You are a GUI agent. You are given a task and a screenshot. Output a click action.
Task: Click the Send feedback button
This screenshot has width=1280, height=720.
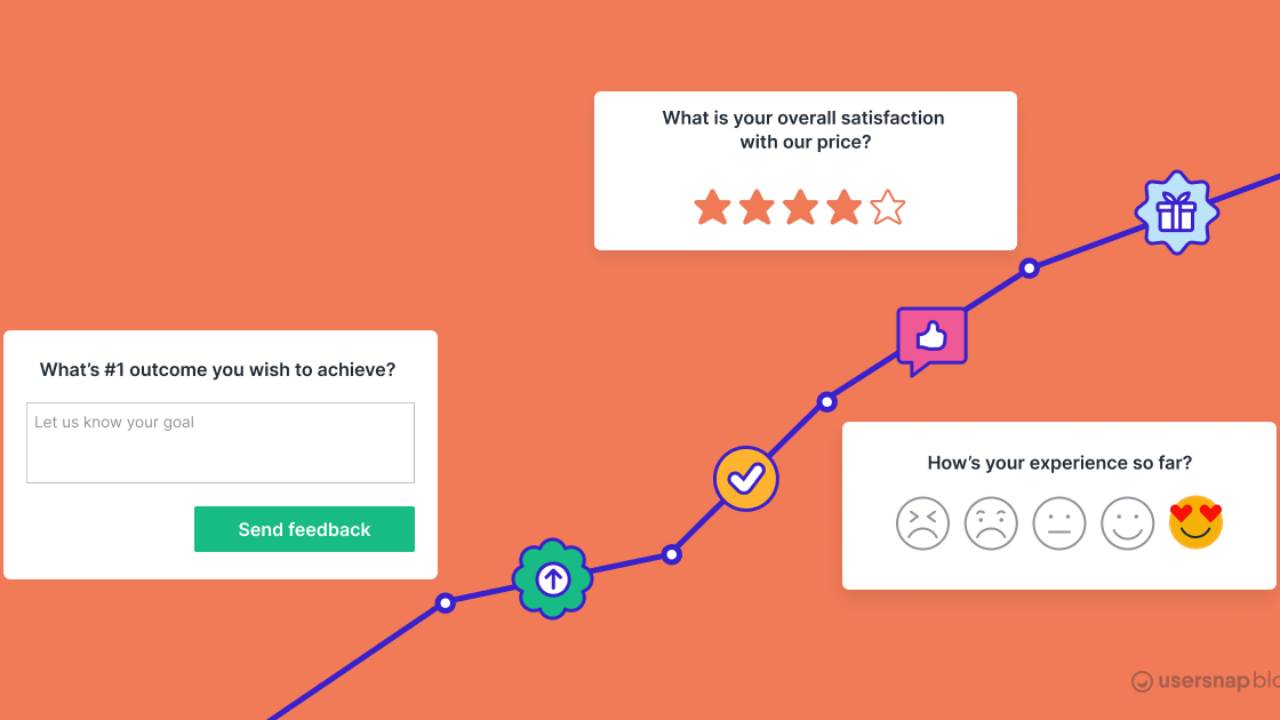pyautogui.click(x=304, y=529)
